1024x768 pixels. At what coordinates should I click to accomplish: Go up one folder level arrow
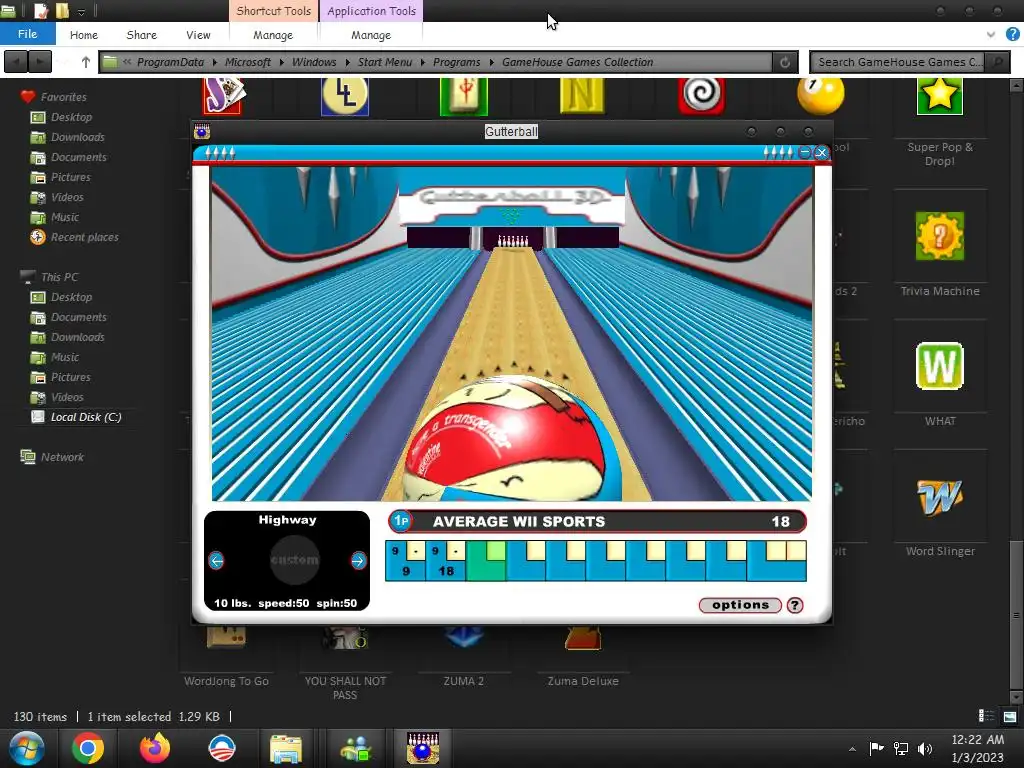click(x=86, y=62)
